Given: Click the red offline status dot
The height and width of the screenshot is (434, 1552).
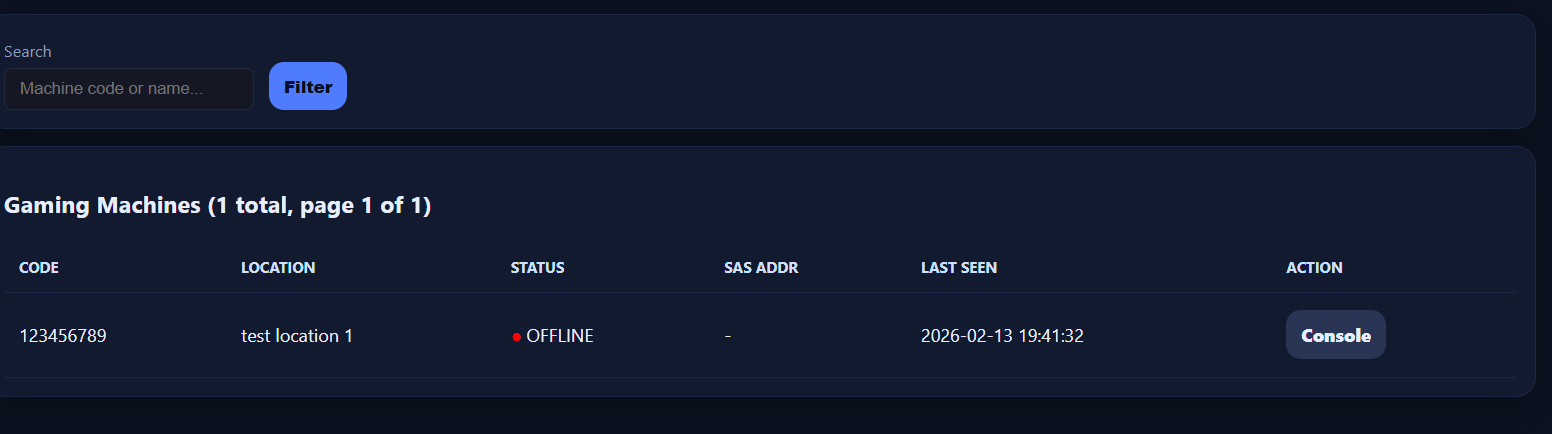Looking at the screenshot, I should (516, 337).
